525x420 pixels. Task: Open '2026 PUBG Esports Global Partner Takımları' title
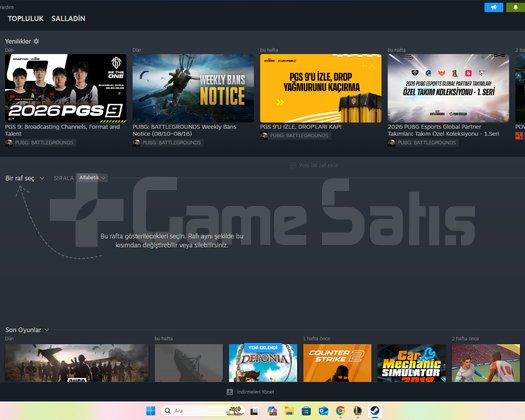tap(443, 130)
